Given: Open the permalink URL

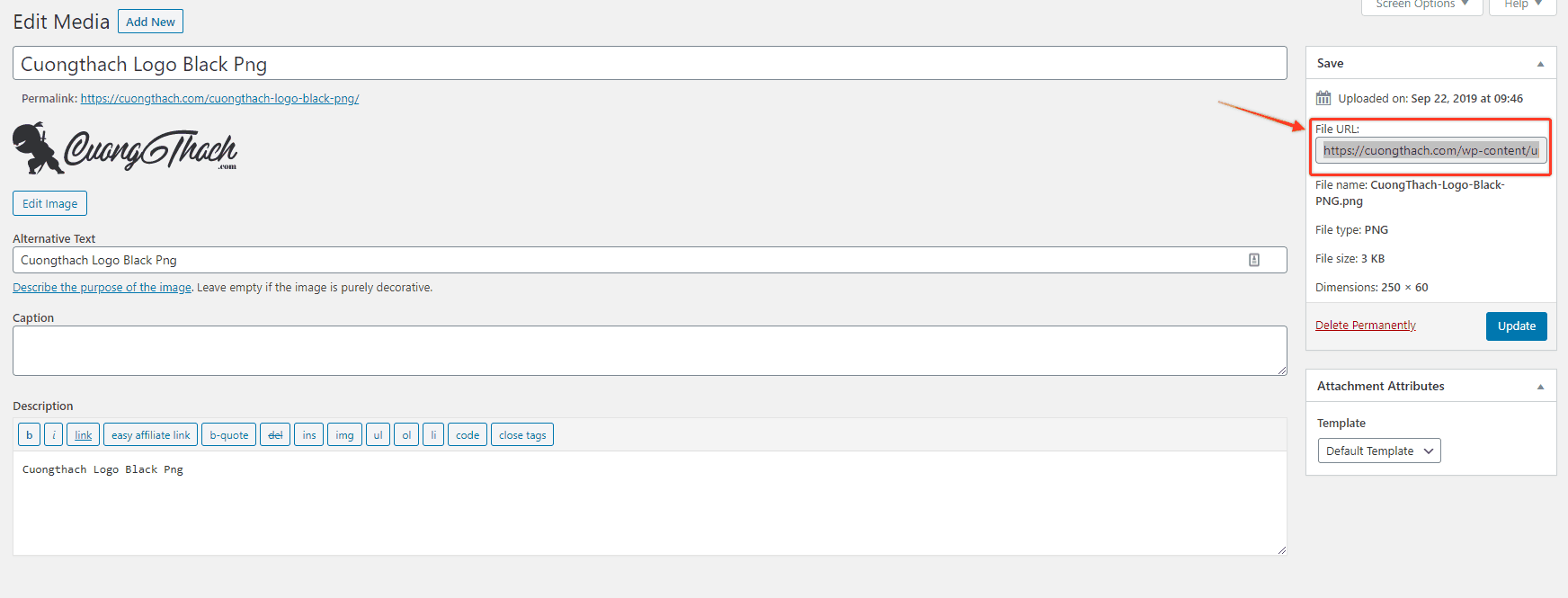Looking at the screenshot, I should pos(219,99).
